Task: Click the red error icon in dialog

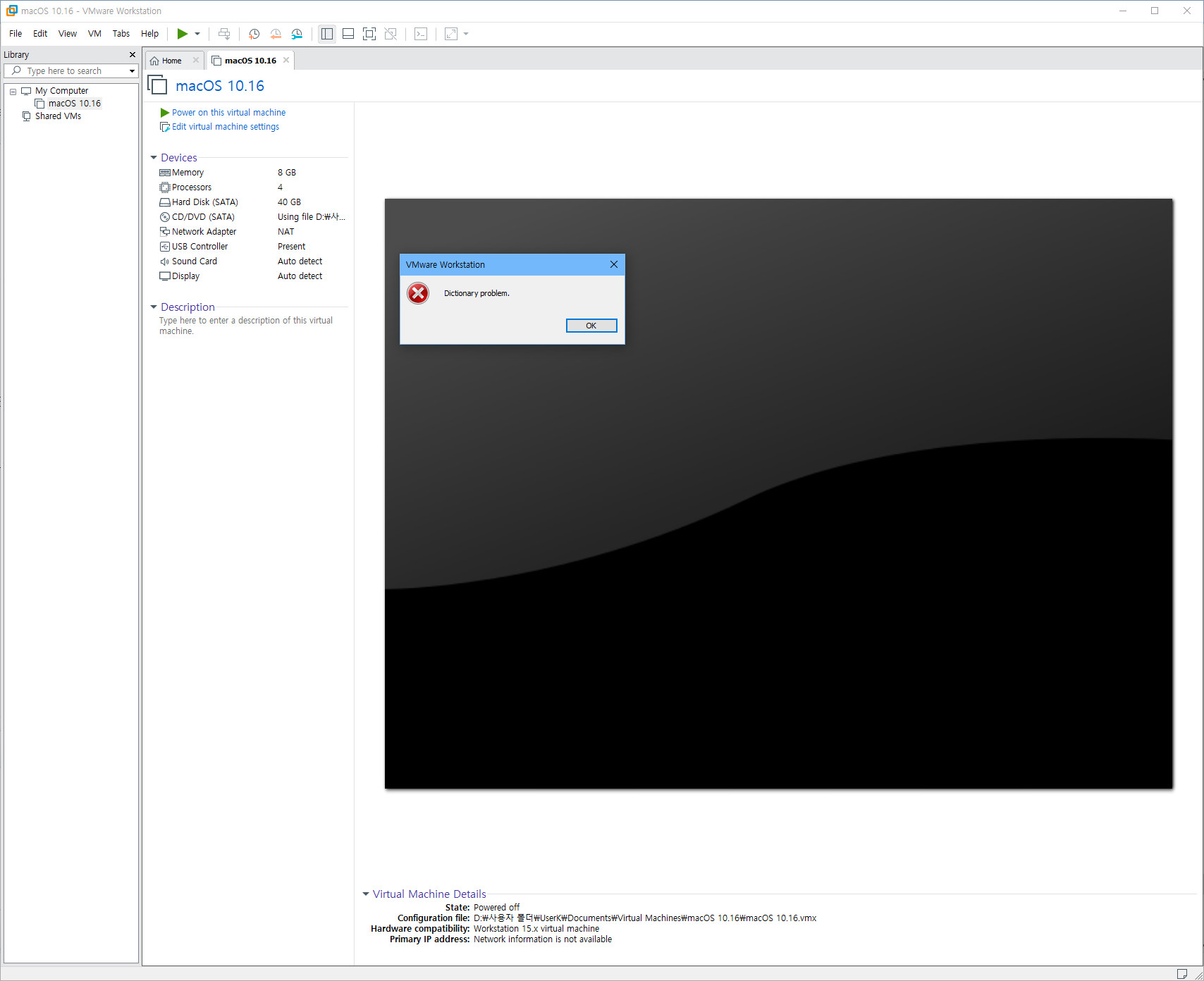Action: coord(418,293)
